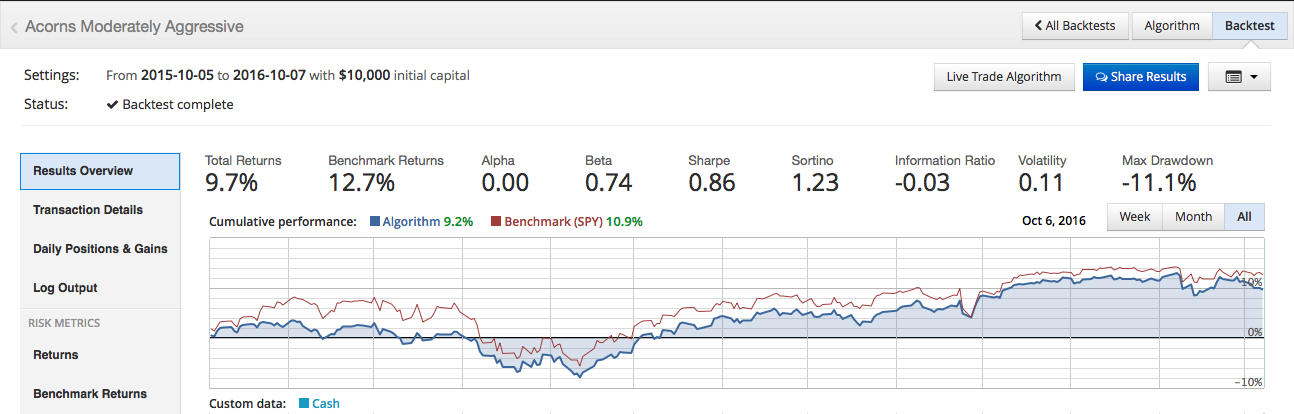Switch to the Algorithm tab
1294x414 pixels.
[1171, 26]
